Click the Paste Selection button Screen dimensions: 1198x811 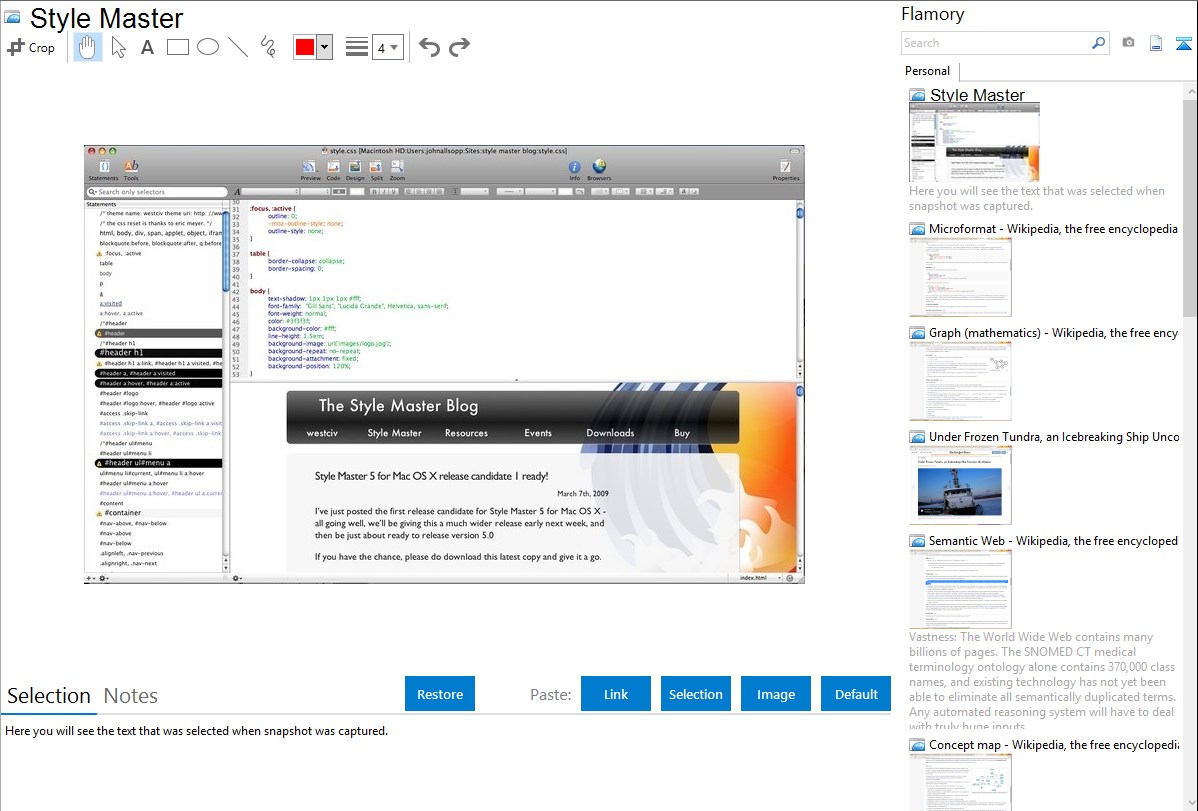tap(695, 694)
